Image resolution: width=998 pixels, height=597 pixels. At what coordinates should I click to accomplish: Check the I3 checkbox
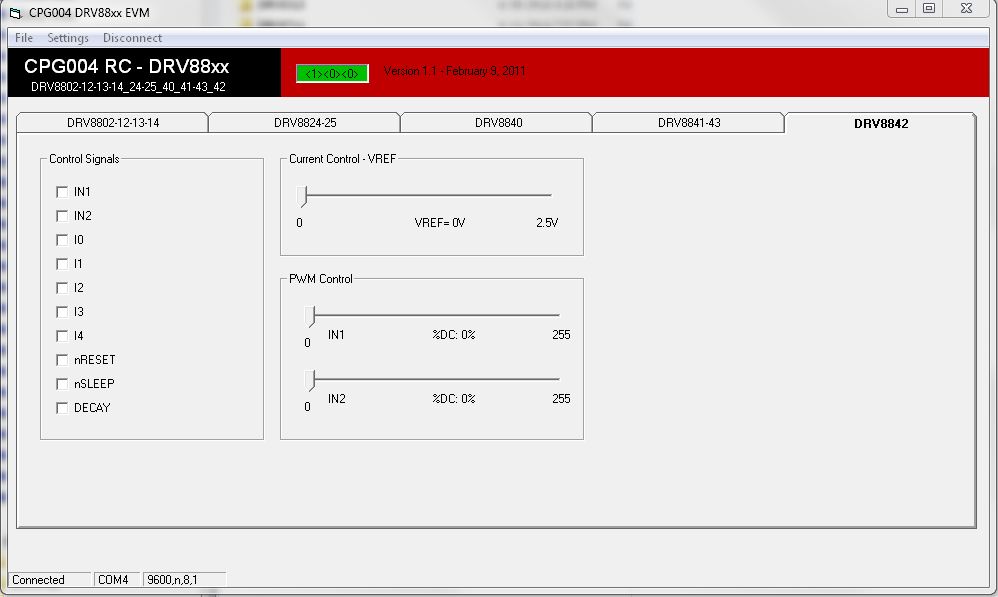point(62,312)
